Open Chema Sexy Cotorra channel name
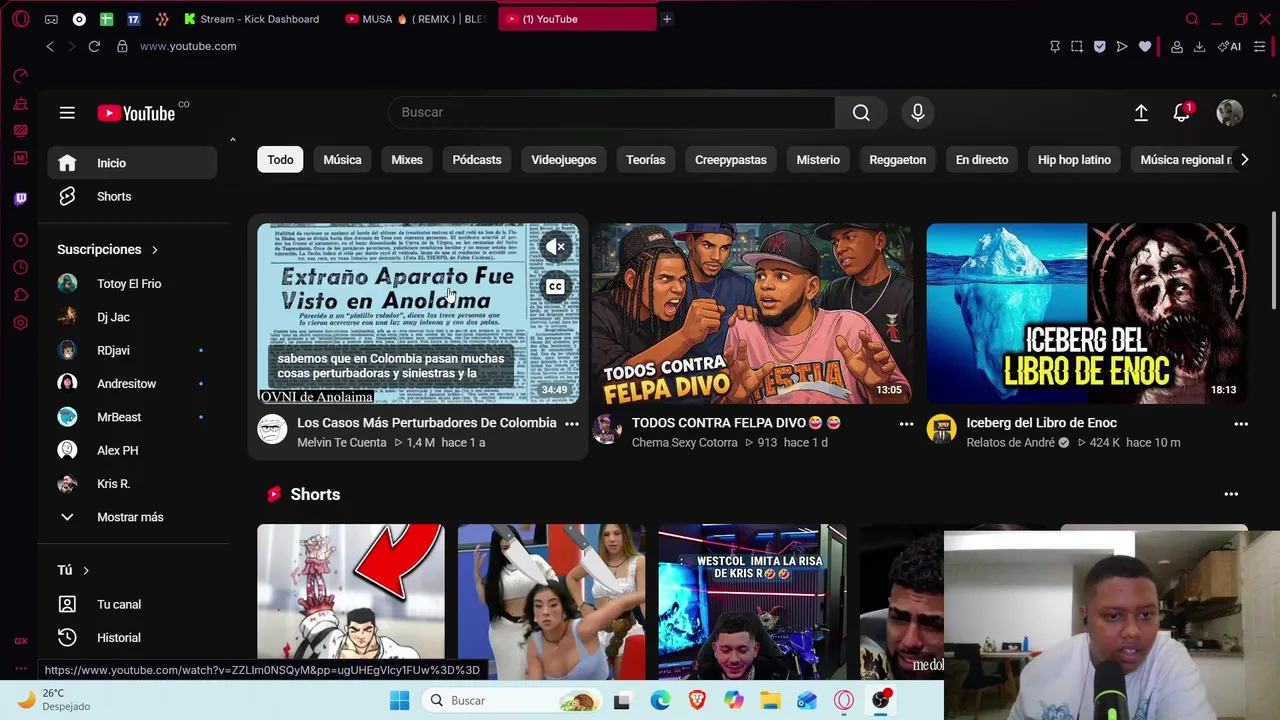Screen dimensions: 1280x720 tap(684, 442)
